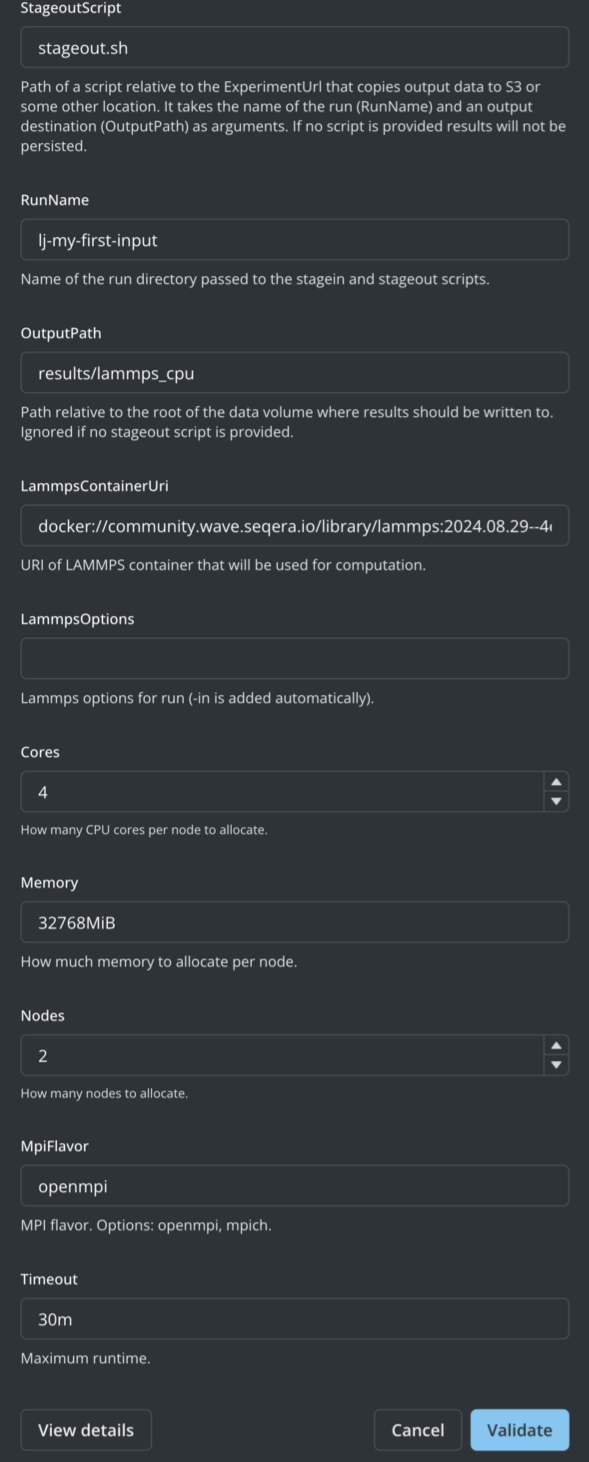589x1462 pixels.
Task: Click the StageoutScript field showing stageout.sh
Action: pos(294,46)
